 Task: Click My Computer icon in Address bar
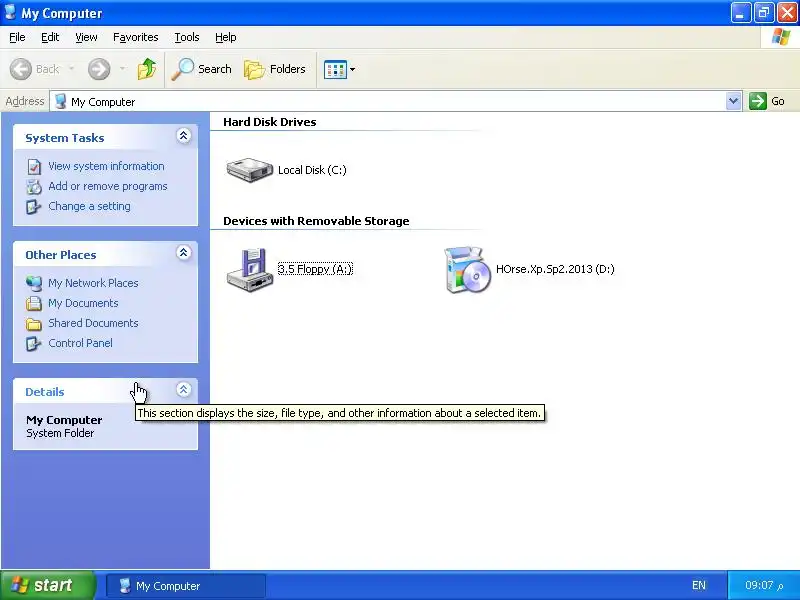pyautogui.click(x=60, y=101)
